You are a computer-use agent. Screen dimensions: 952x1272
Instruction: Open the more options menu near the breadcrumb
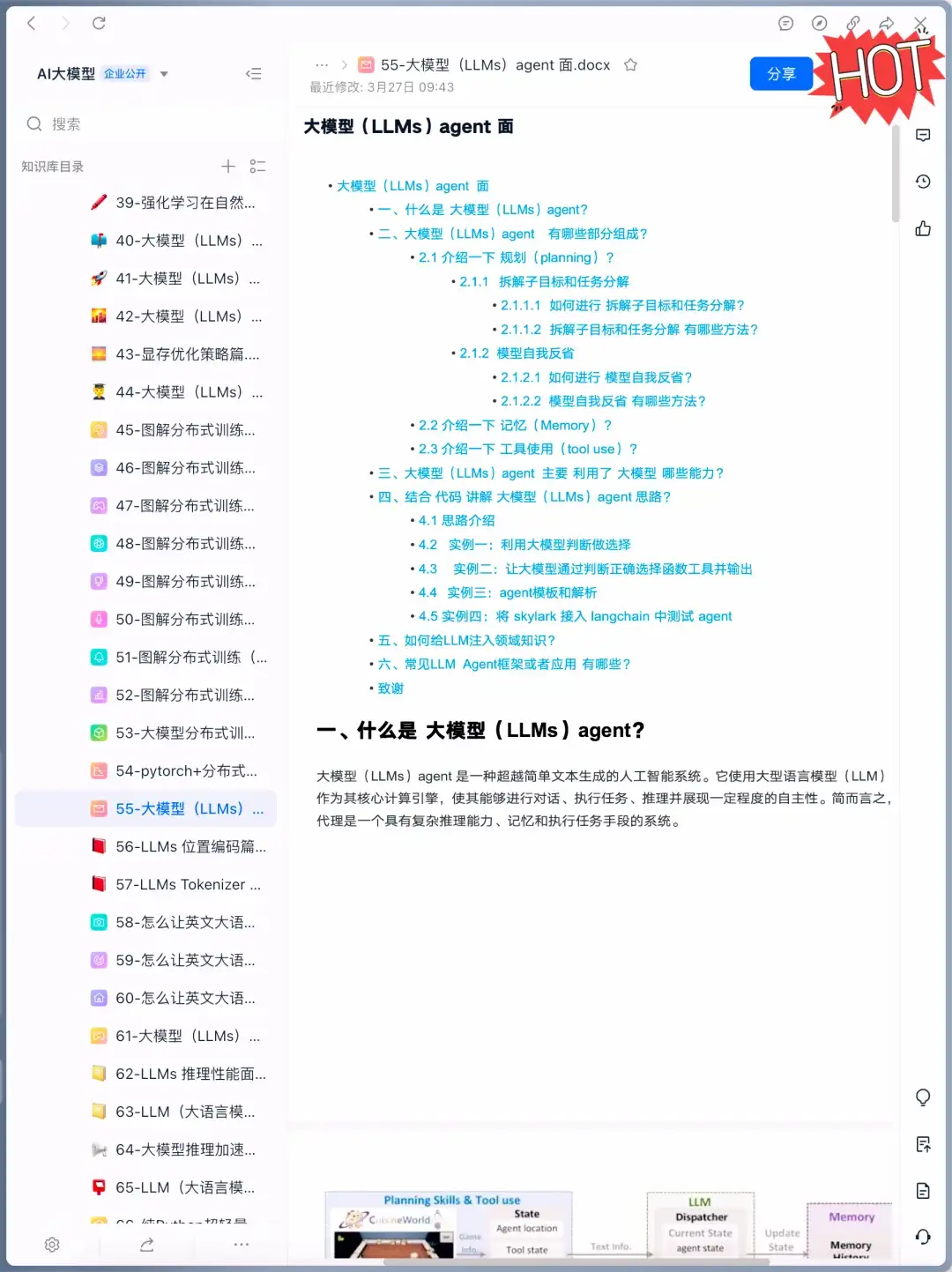pyautogui.click(x=322, y=64)
